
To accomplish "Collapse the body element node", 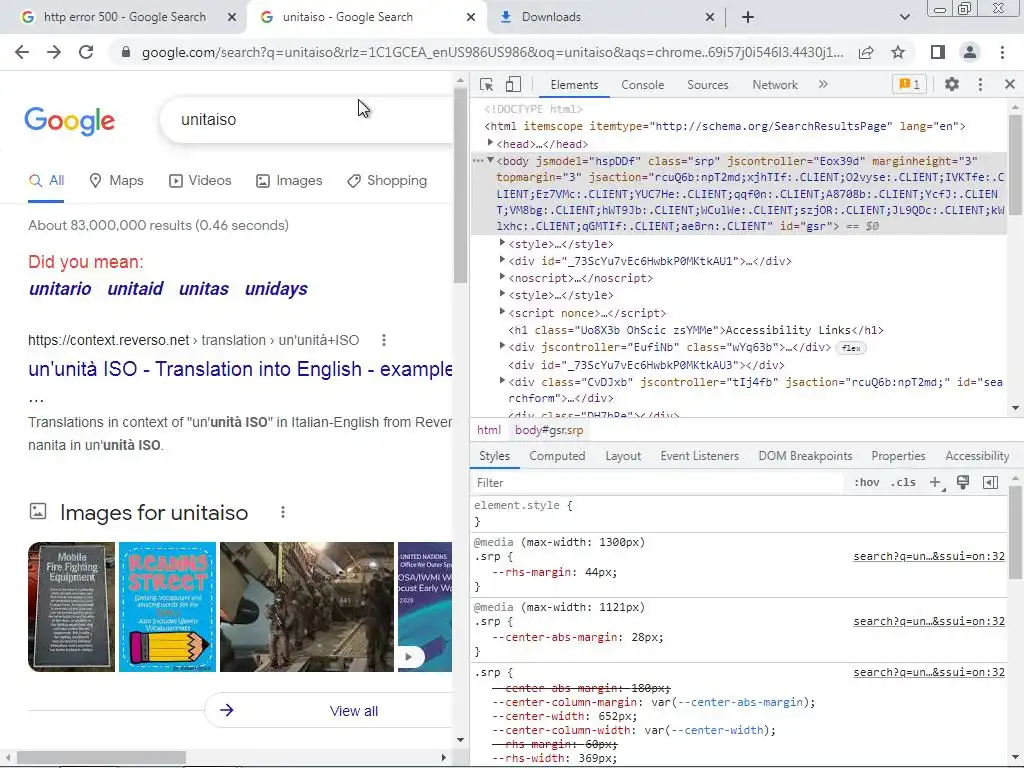I will click(490, 160).
